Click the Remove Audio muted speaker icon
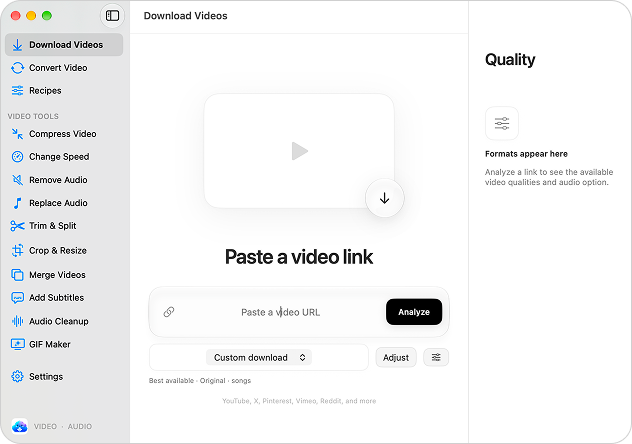Screen dimensions: 632x444 (17, 180)
